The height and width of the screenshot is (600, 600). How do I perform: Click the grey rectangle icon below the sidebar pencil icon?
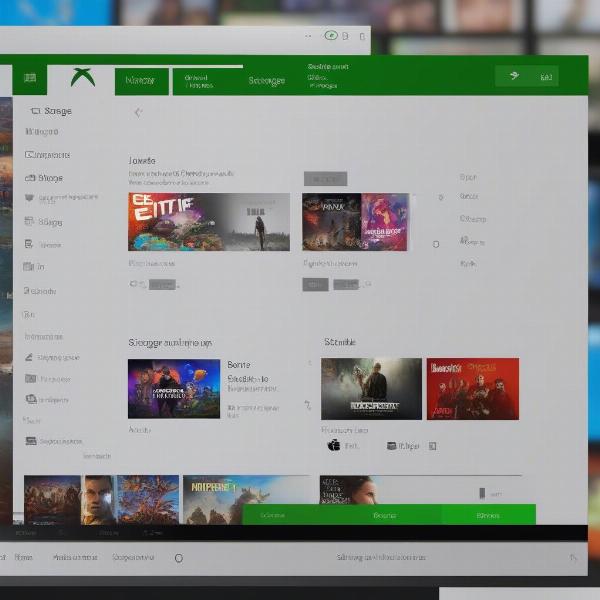pos(31,378)
